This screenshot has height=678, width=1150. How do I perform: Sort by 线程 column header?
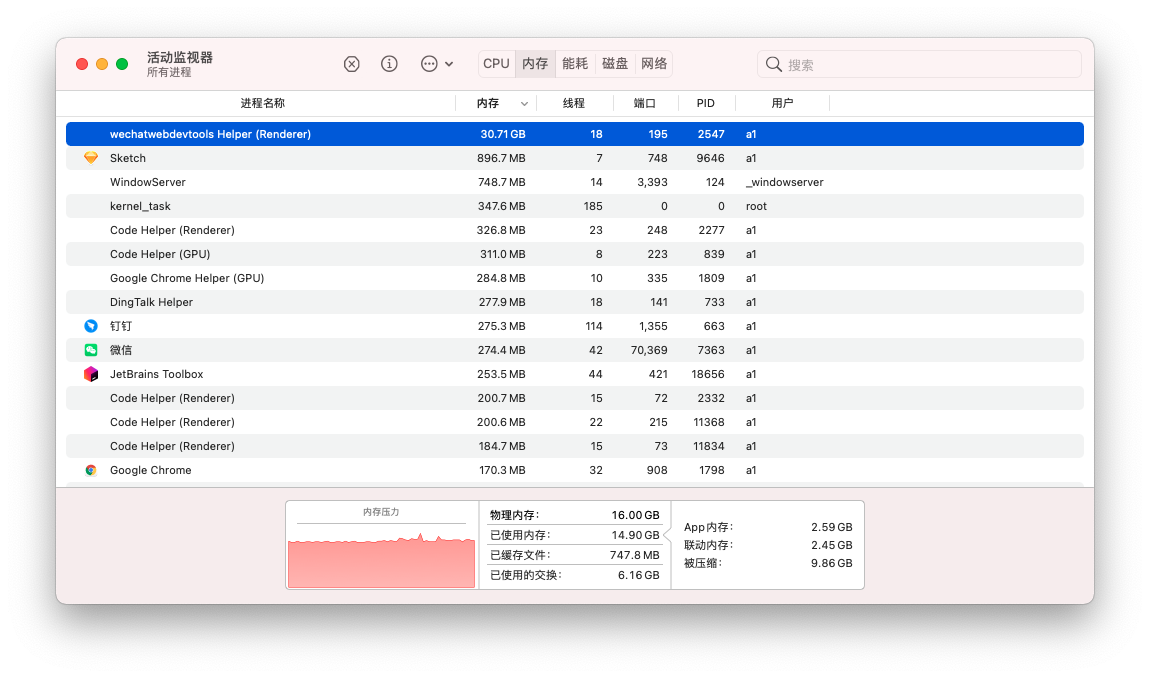pyautogui.click(x=574, y=103)
